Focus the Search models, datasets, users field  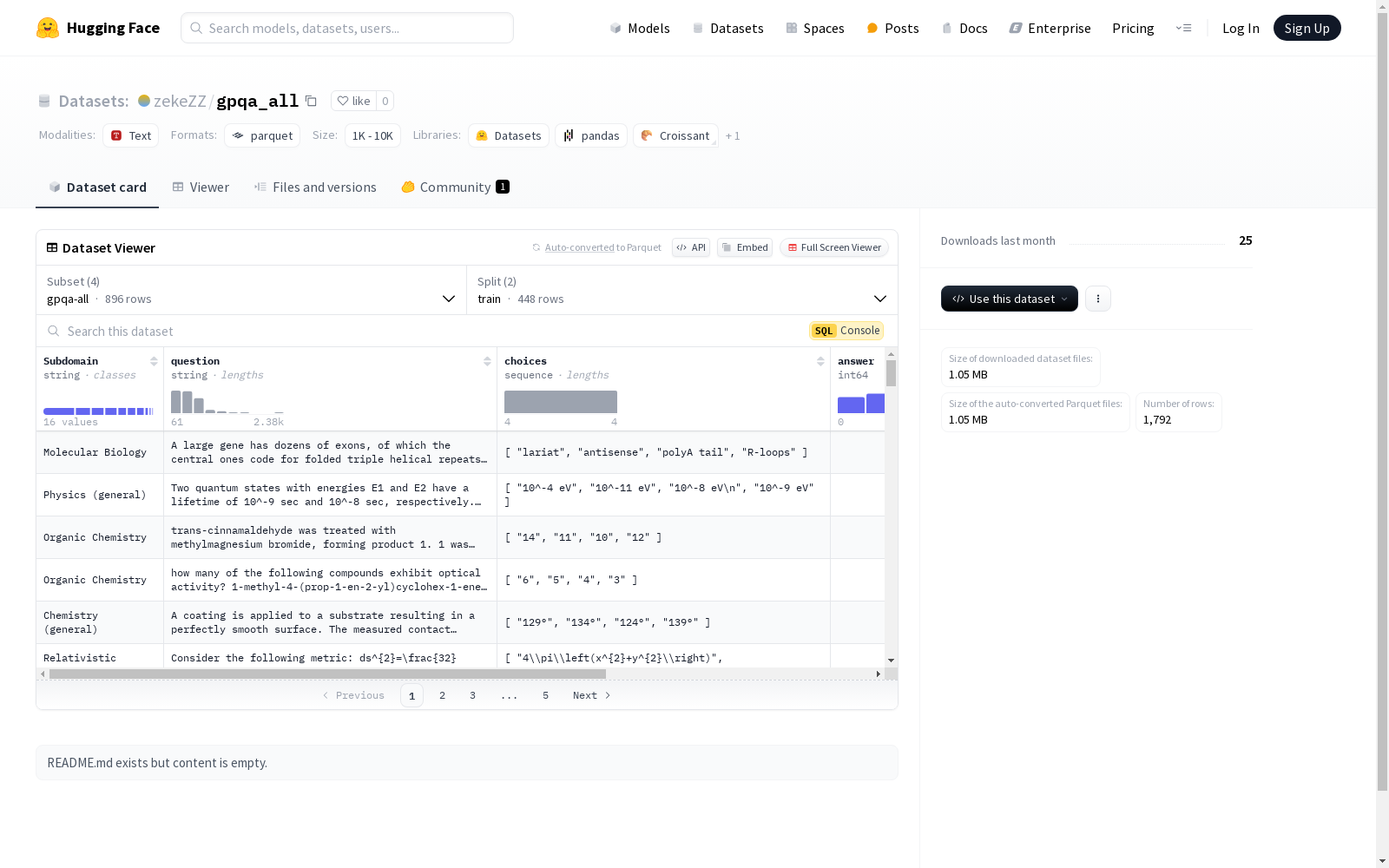coord(347,28)
